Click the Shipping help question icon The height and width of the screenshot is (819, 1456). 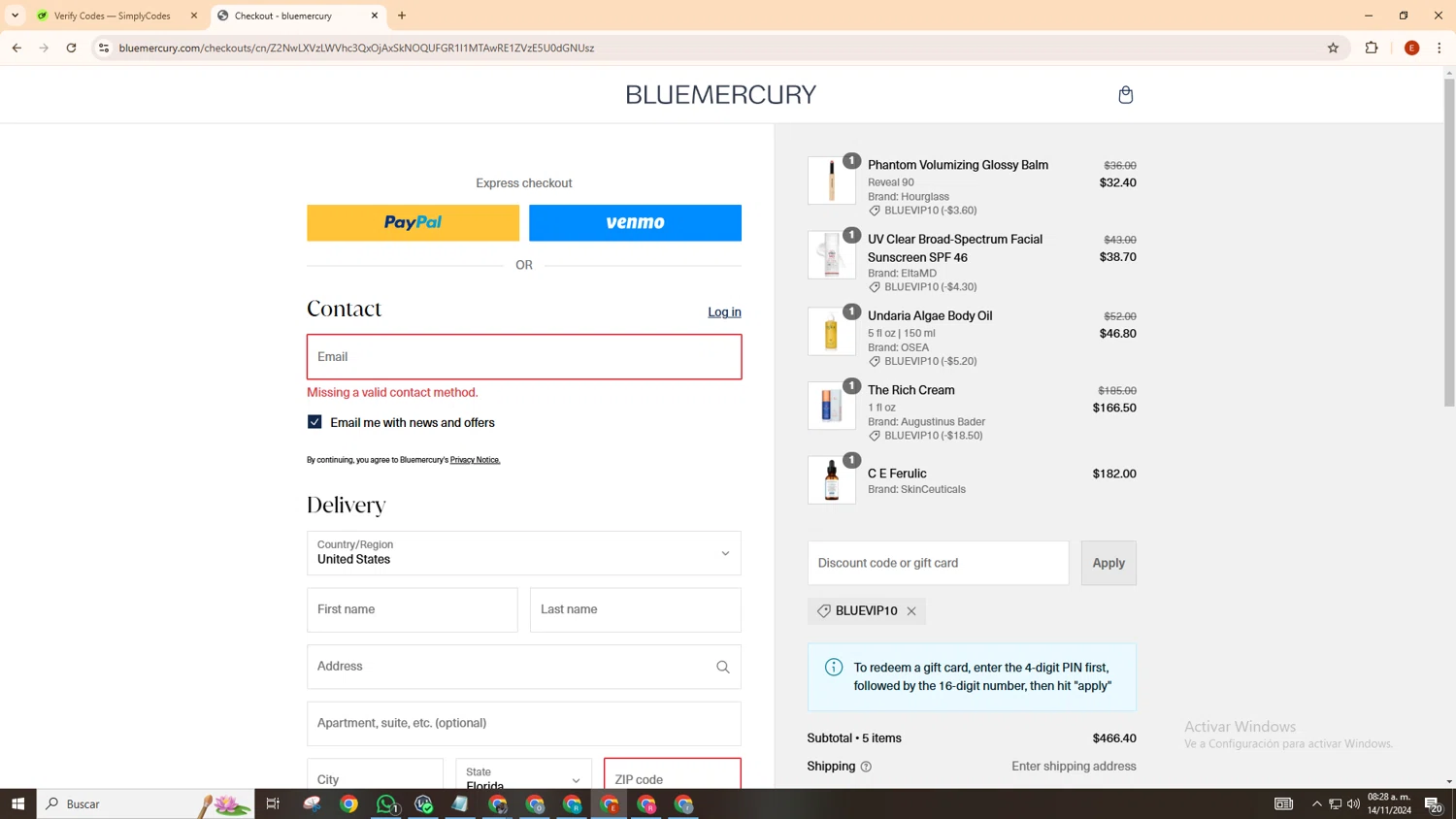pos(866,767)
